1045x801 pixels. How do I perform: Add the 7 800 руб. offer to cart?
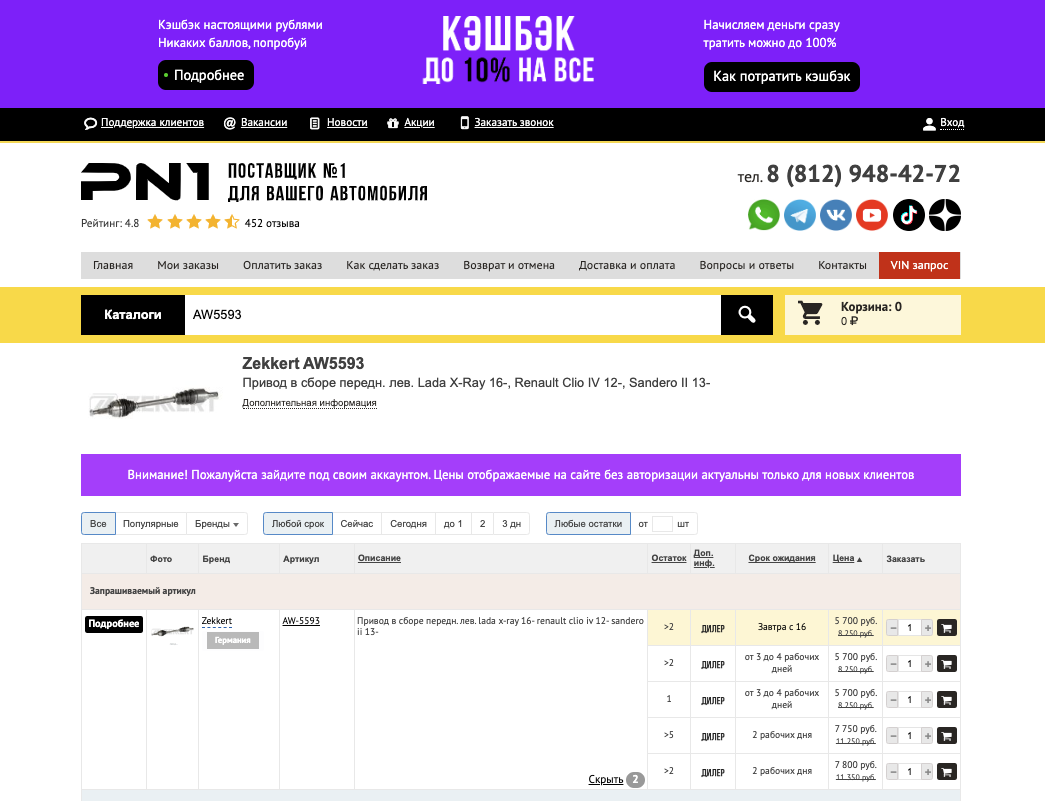coord(946,772)
